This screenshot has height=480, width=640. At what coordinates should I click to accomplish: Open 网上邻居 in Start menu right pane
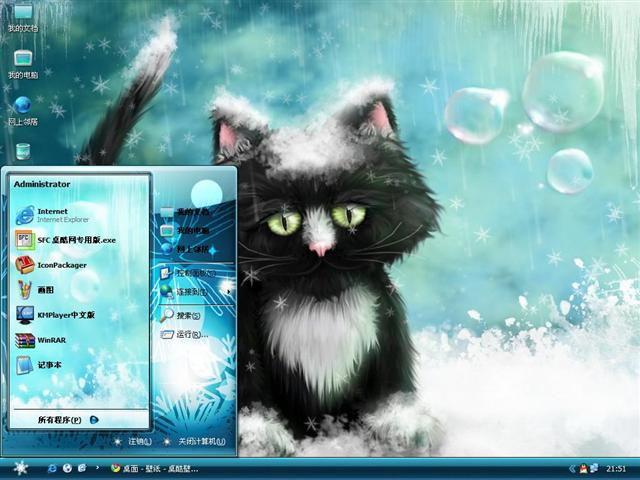184,249
